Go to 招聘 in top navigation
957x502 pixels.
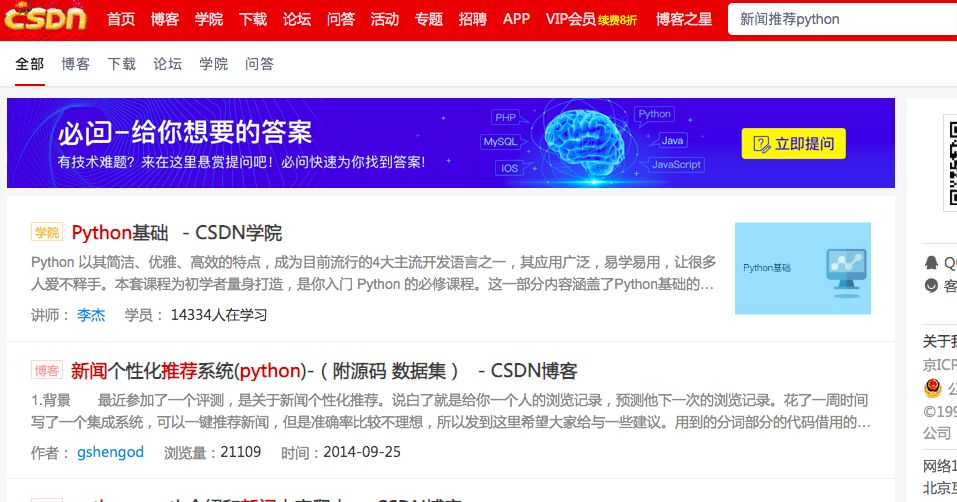tap(472, 19)
